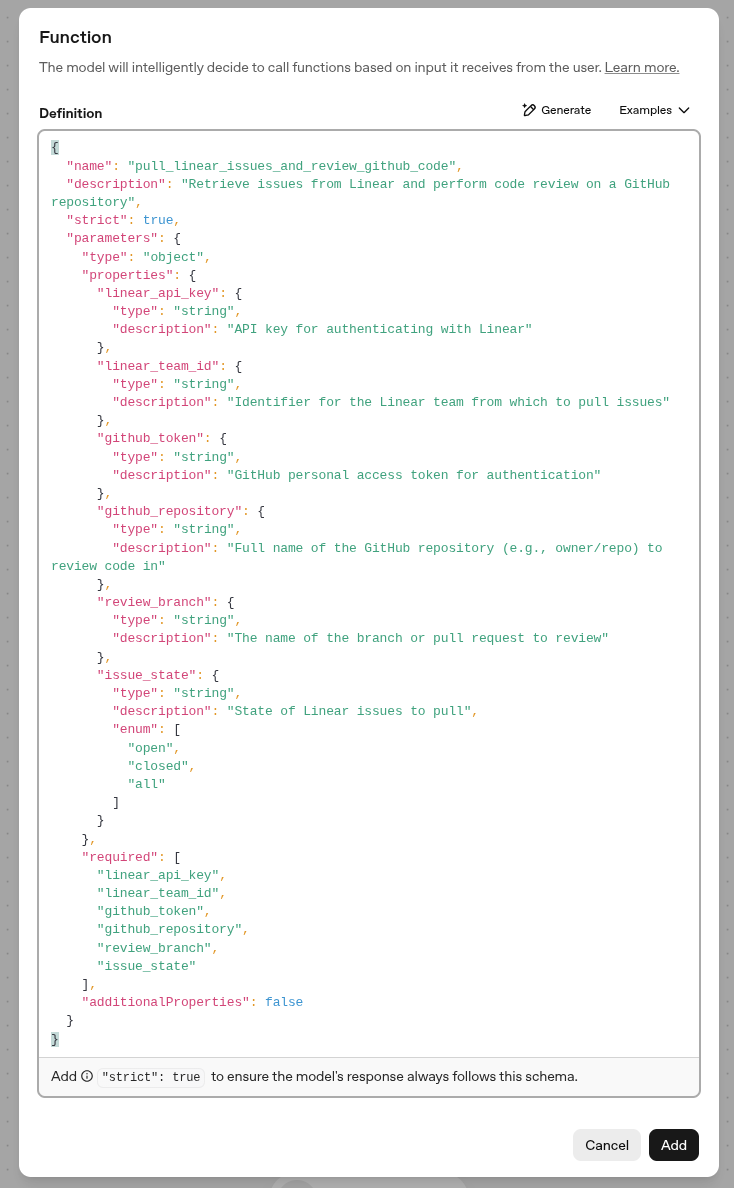Click the Add button

point(673,1145)
